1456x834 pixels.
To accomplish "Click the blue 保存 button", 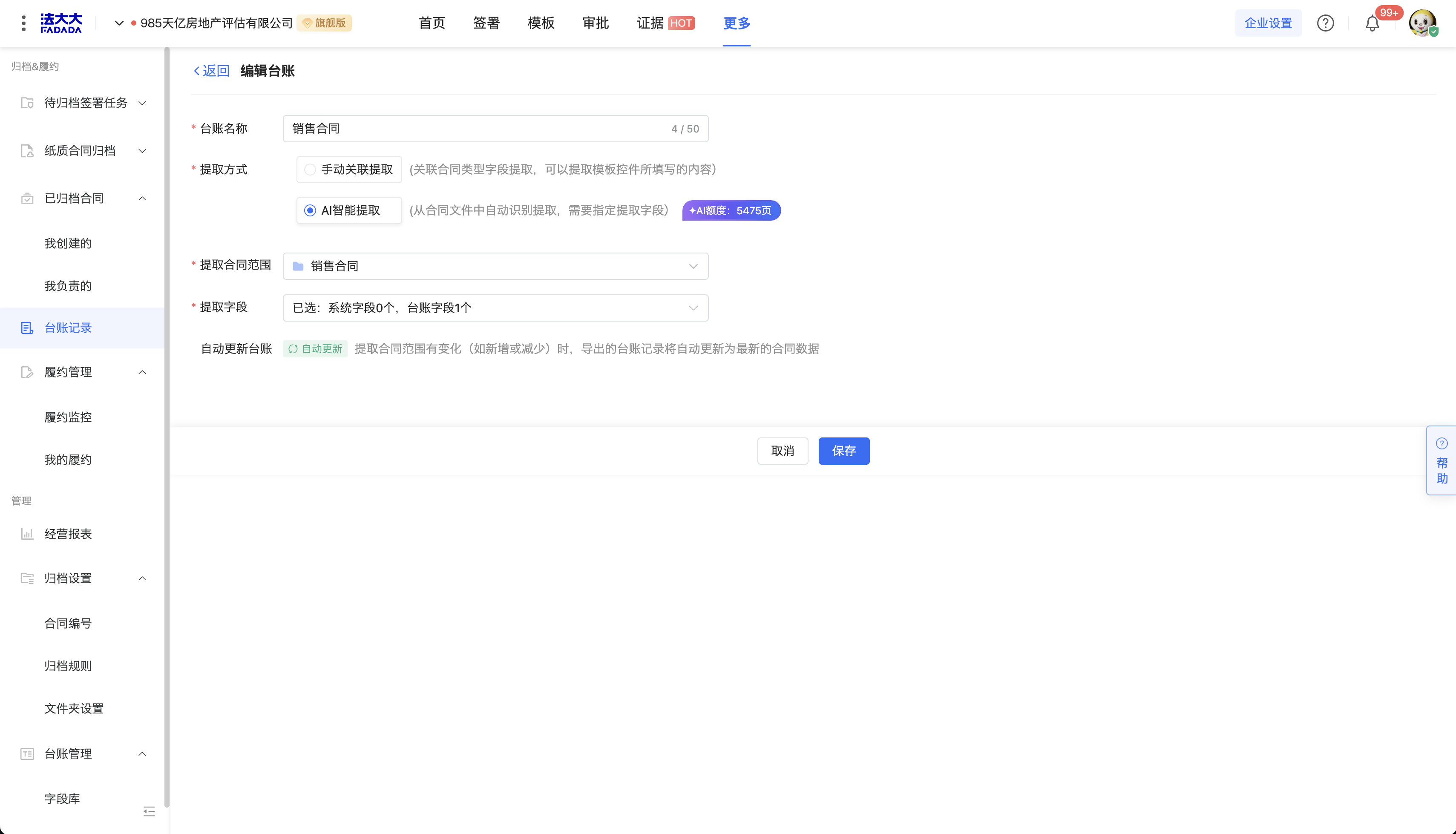I will [844, 451].
